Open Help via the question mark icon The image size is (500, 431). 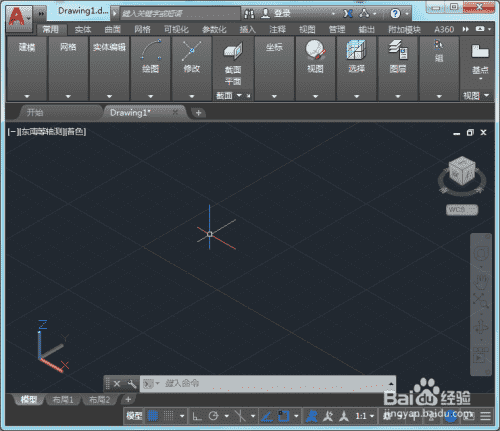click(395, 14)
